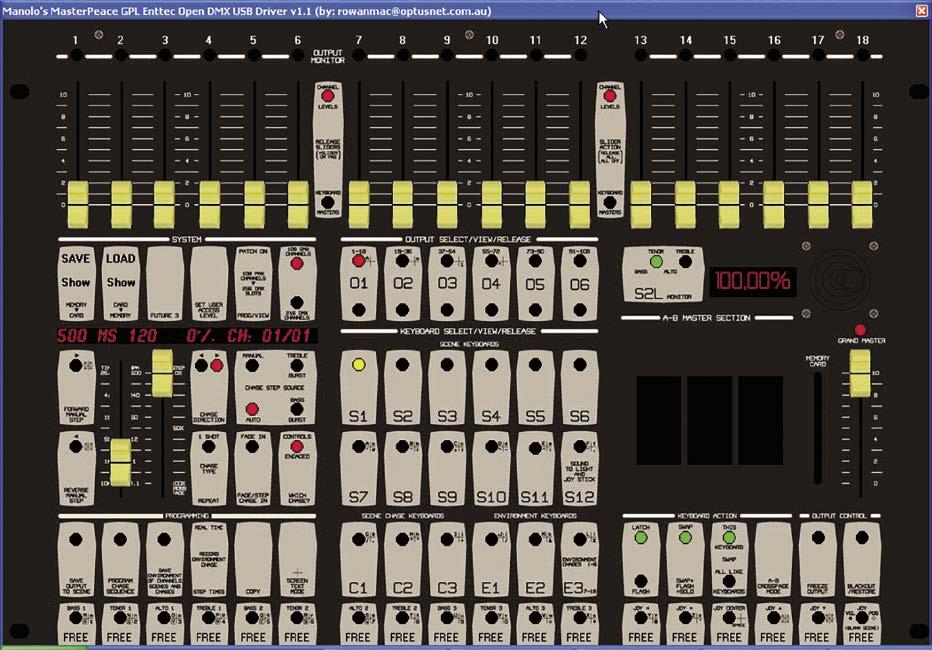Screen dimensions: 932x650
Task: Toggle the Swap+Flash=Solo key
Action: 685,560
